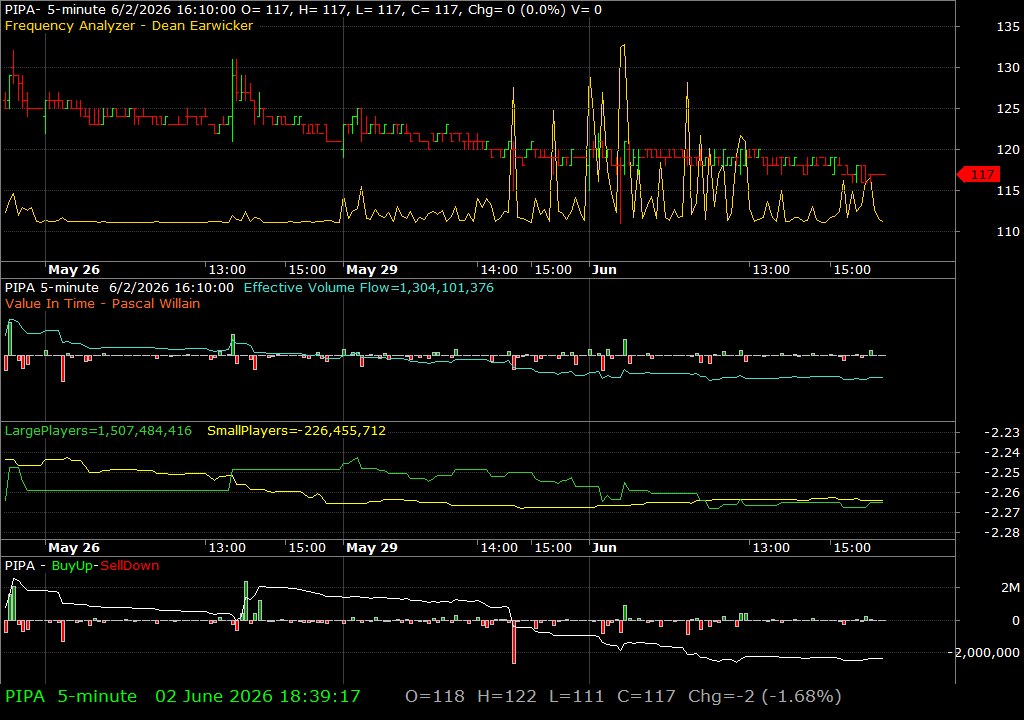Click the 110 price axis label
The width and height of the screenshot is (1024, 720).
[1008, 231]
